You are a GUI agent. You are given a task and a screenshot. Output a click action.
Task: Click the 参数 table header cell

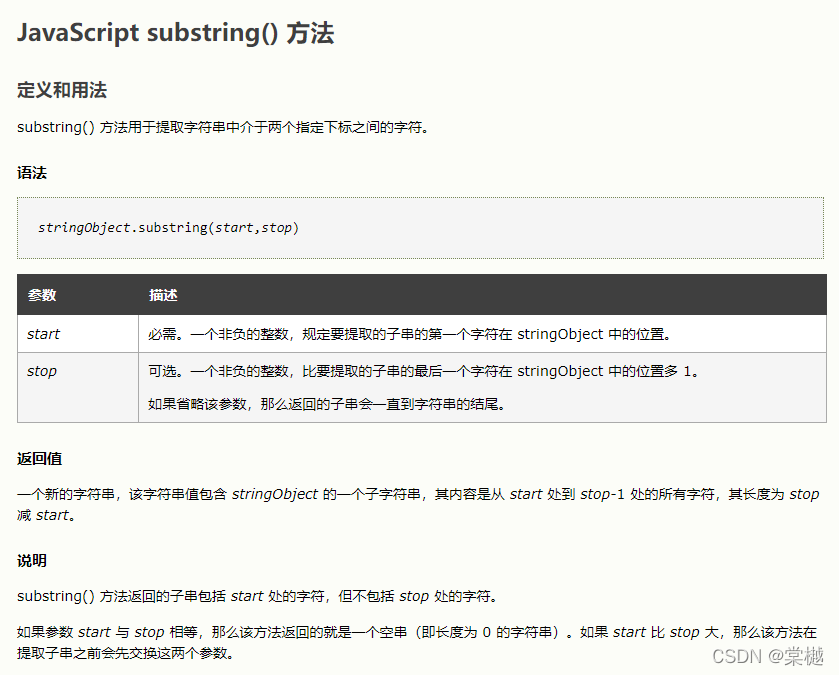41,294
